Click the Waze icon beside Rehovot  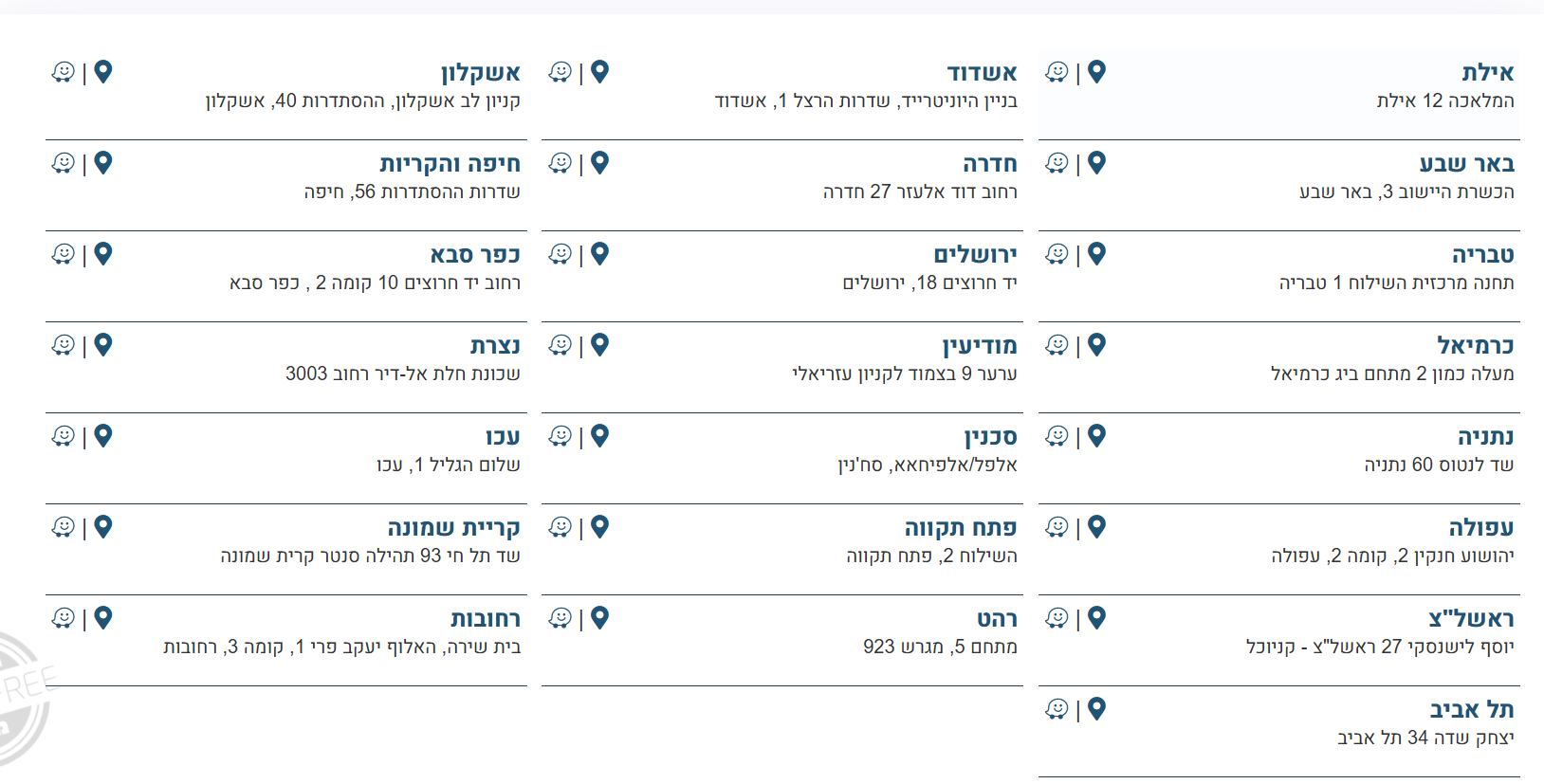point(64,618)
